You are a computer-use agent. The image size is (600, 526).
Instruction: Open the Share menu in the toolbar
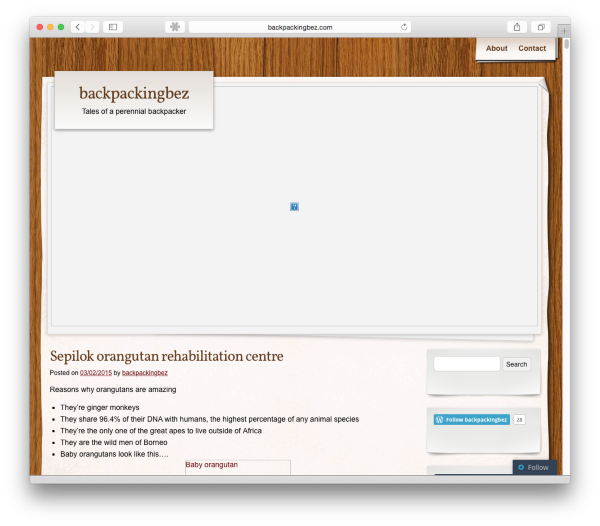tap(517, 27)
